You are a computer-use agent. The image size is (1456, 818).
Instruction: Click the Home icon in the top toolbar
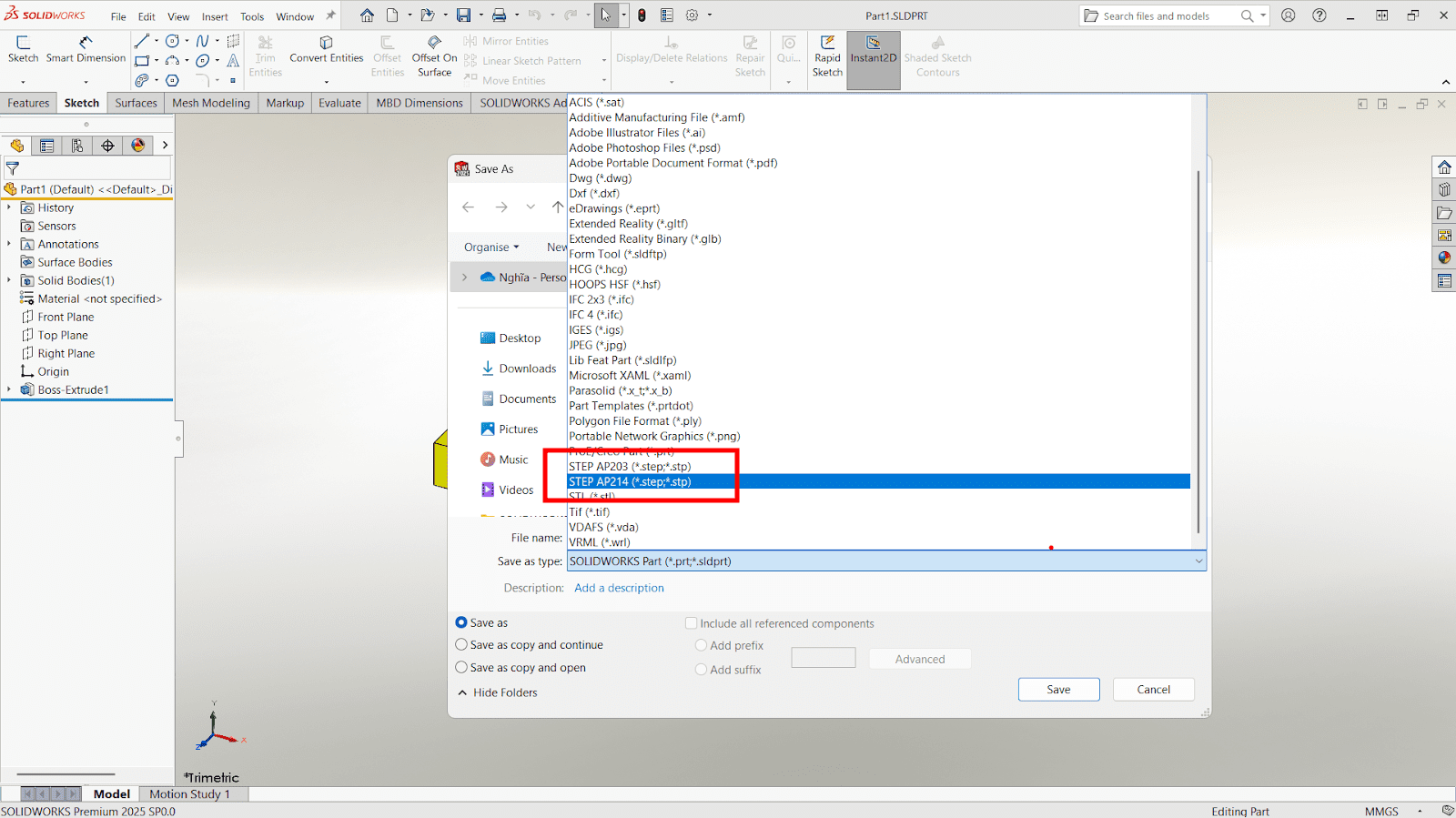(367, 15)
